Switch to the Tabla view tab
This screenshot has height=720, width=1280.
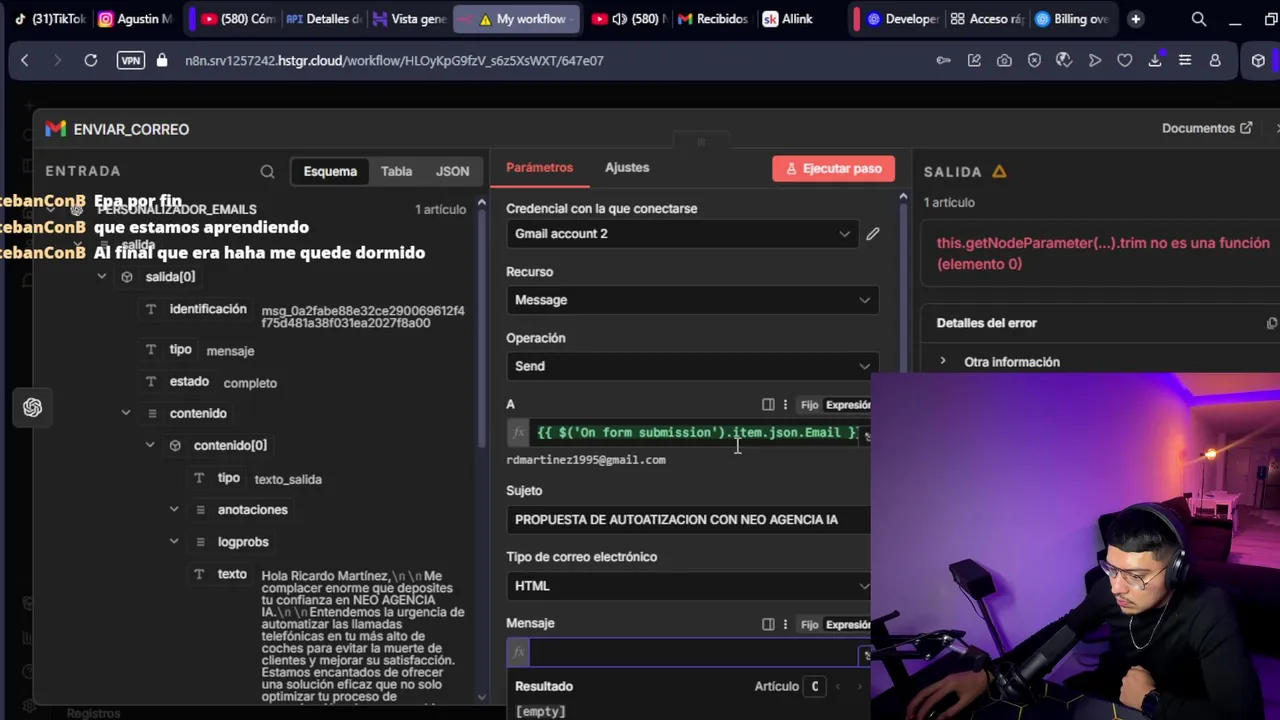396,171
